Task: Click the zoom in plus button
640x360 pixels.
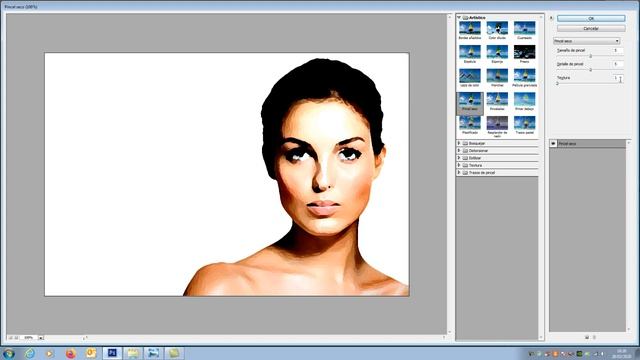Action: point(16,338)
